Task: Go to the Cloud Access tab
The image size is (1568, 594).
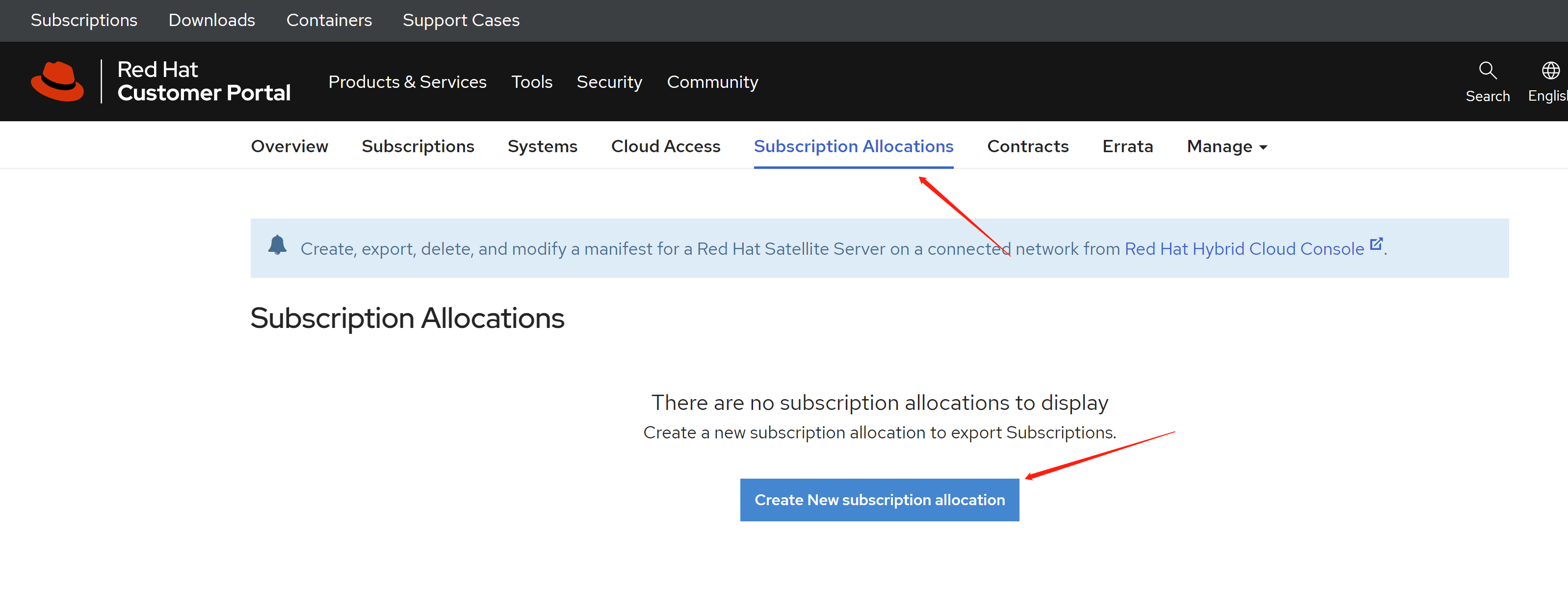Action: [665, 147]
